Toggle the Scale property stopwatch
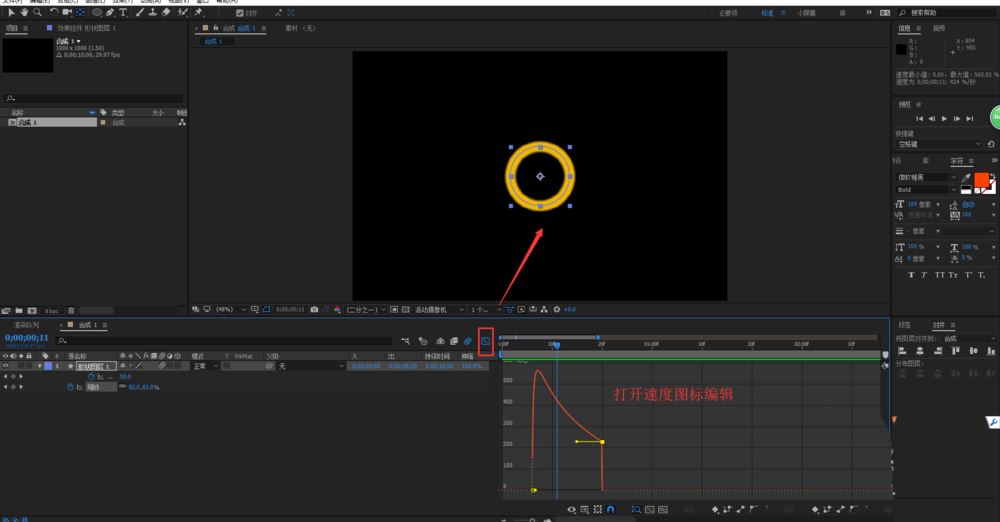This screenshot has width=1000, height=522. pos(70,387)
